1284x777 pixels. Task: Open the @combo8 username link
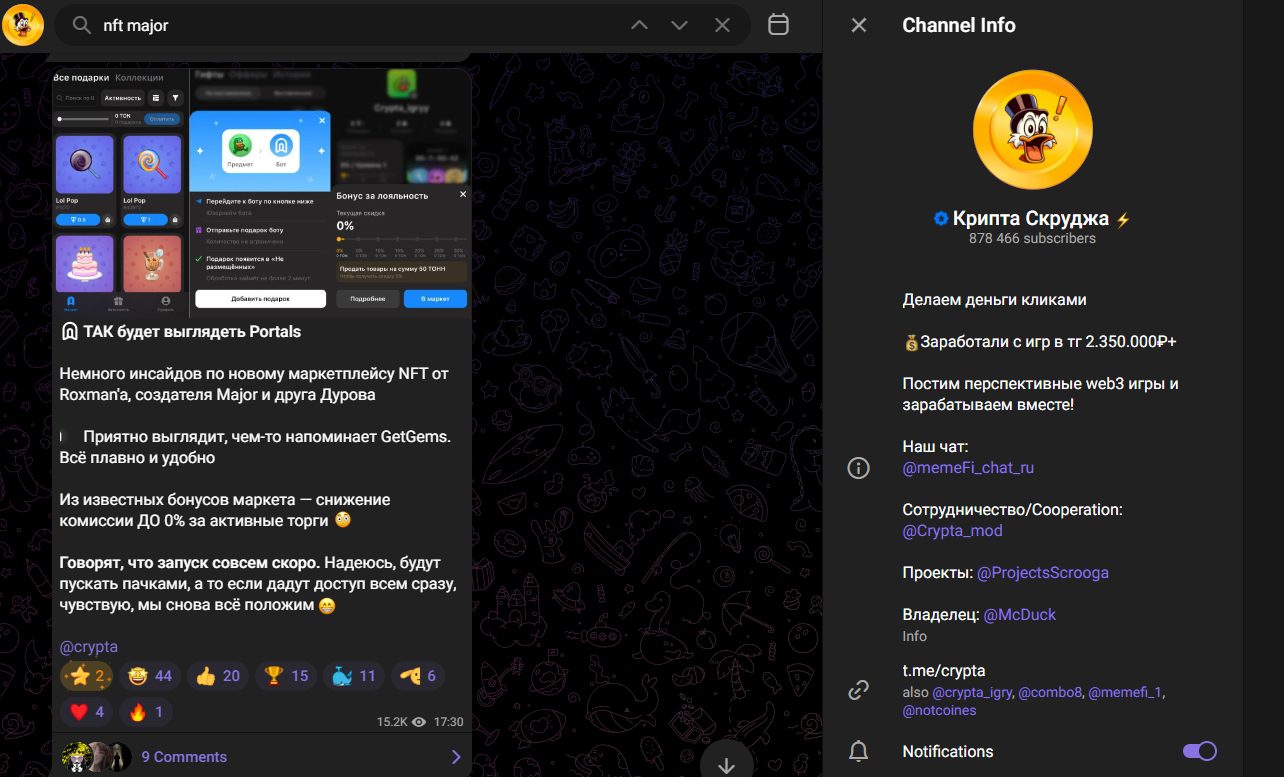pos(1050,692)
